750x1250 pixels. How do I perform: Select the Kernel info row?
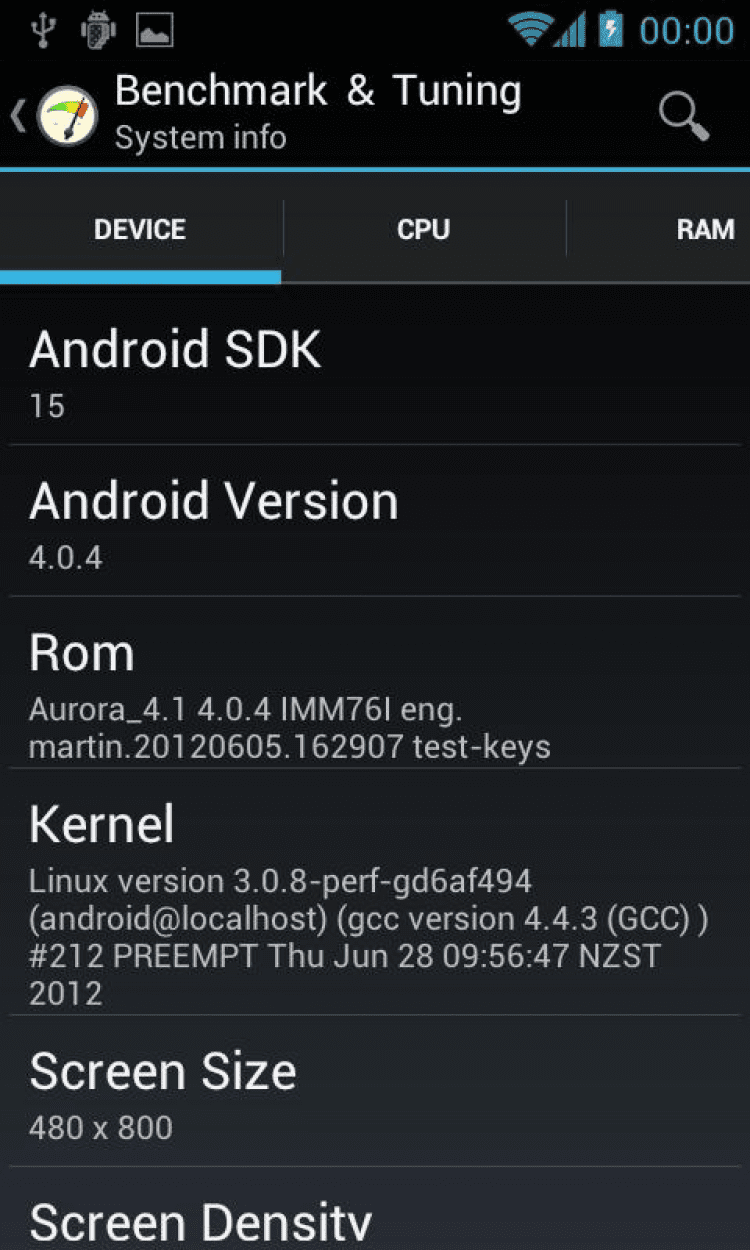click(375, 892)
